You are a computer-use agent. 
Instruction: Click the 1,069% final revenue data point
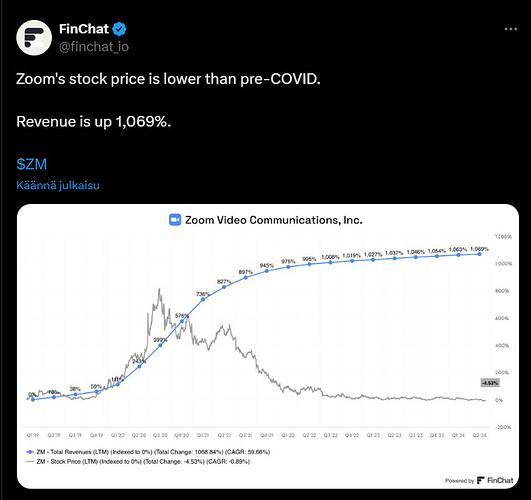(480, 254)
